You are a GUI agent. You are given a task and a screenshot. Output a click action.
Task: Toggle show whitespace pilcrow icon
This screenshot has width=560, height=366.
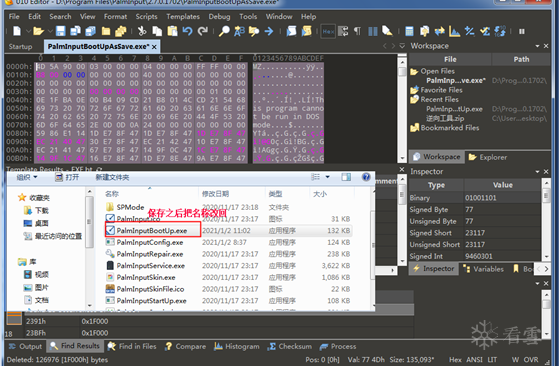click(357, 31)
